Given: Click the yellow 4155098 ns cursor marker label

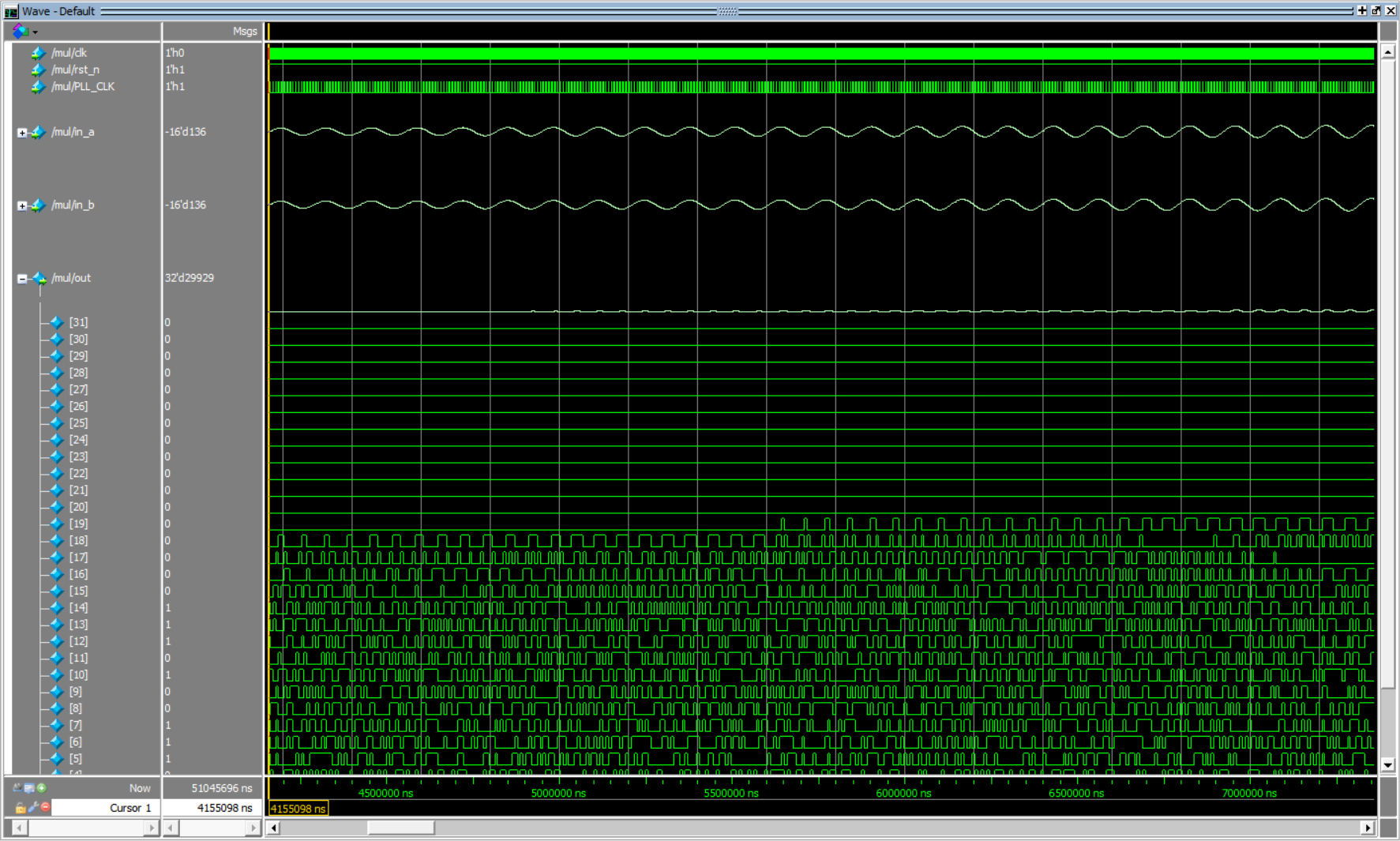Looking at the screenshot, I should point(298,809).
